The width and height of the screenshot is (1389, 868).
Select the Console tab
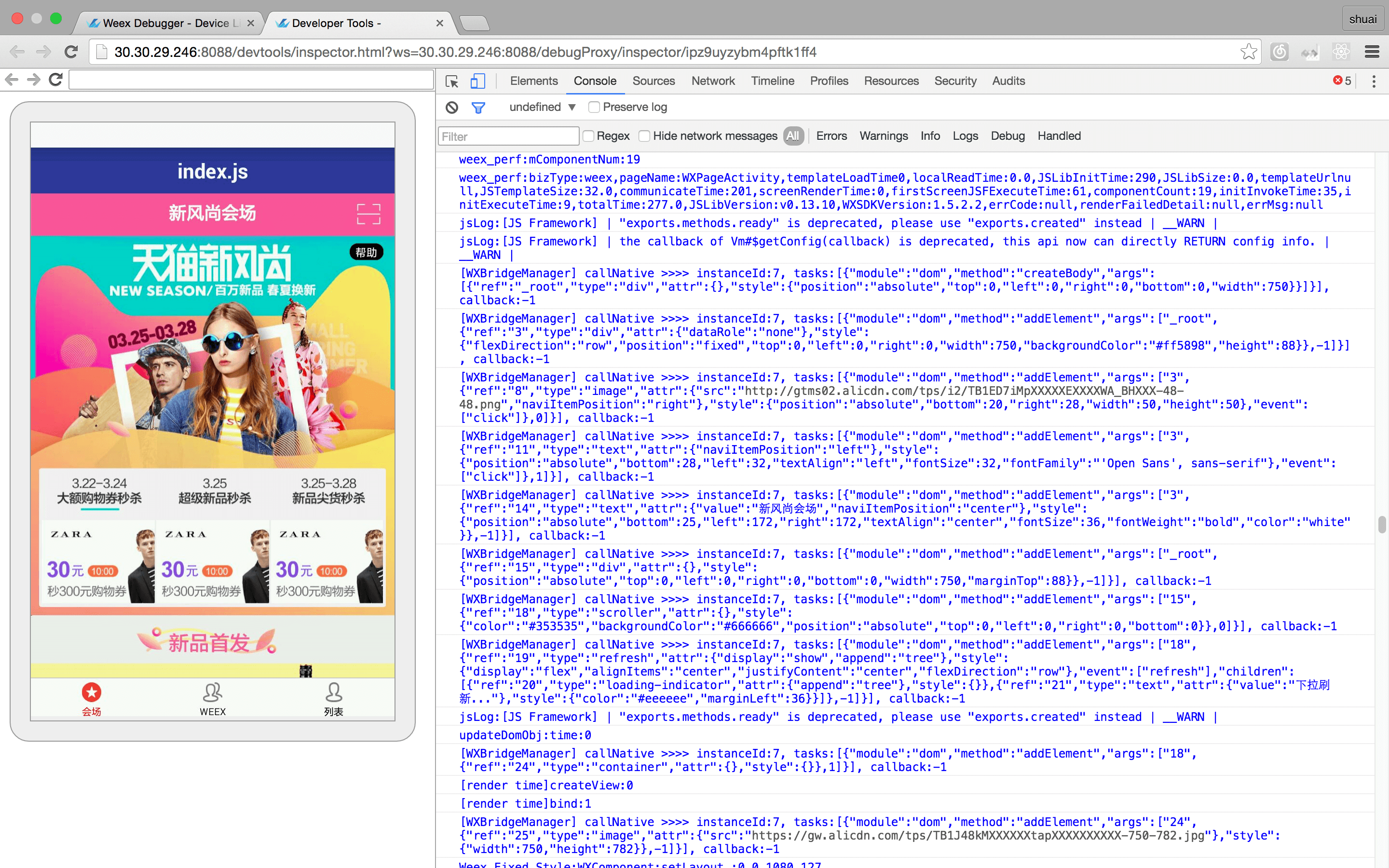[595, 81]
